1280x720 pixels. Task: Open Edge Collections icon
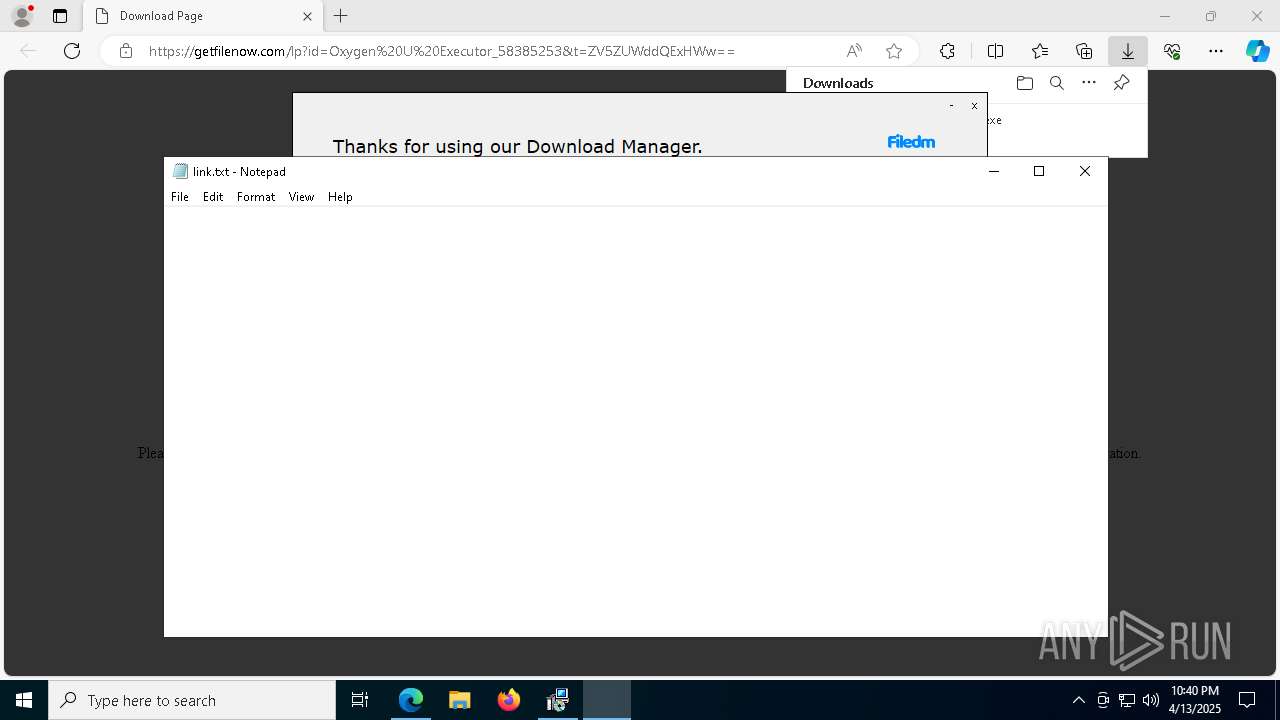pyautogui.click(x=1084, y=51)
